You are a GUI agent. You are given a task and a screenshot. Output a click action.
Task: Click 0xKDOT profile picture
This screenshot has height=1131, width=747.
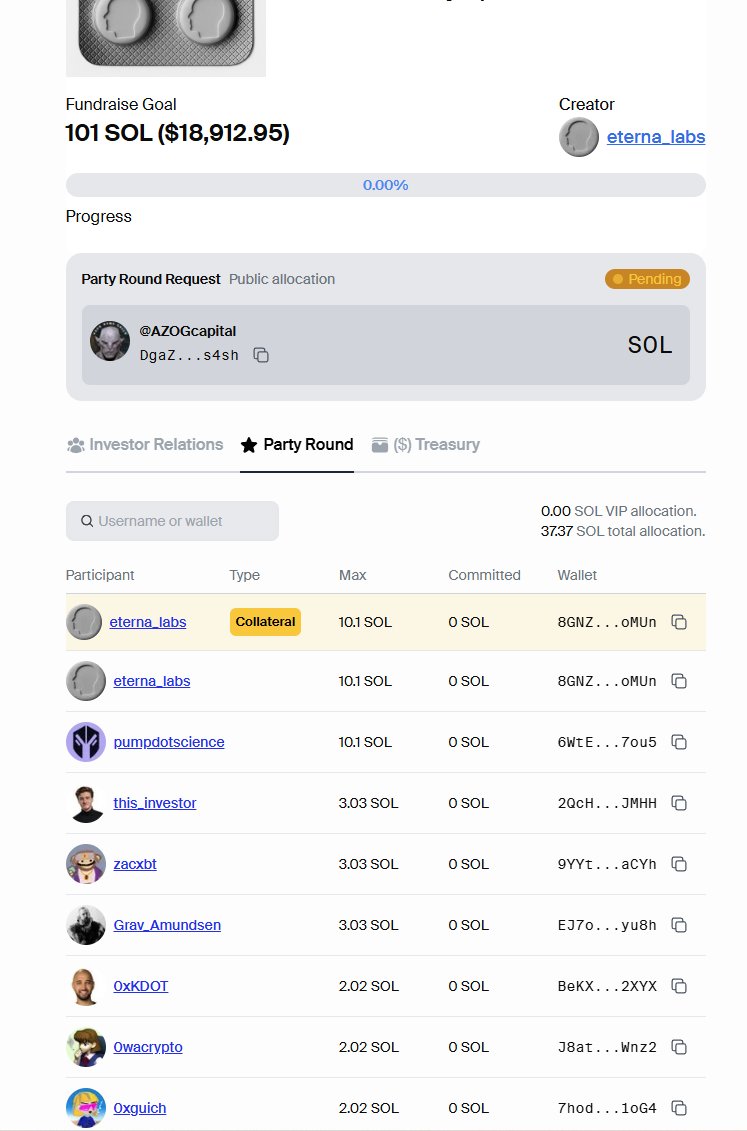[86, 986]
